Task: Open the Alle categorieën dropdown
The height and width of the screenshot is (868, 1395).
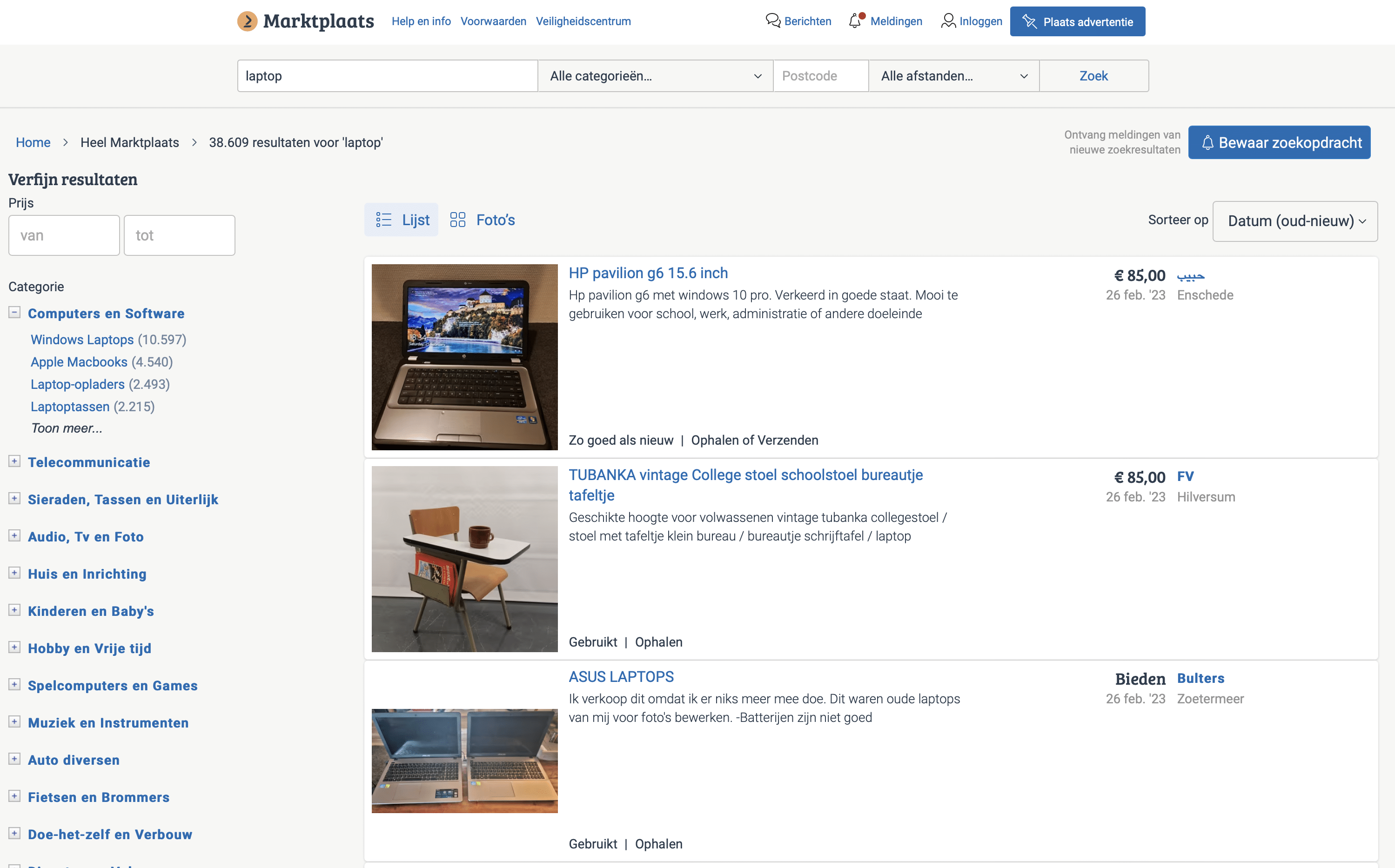Action: pos(655,76)
